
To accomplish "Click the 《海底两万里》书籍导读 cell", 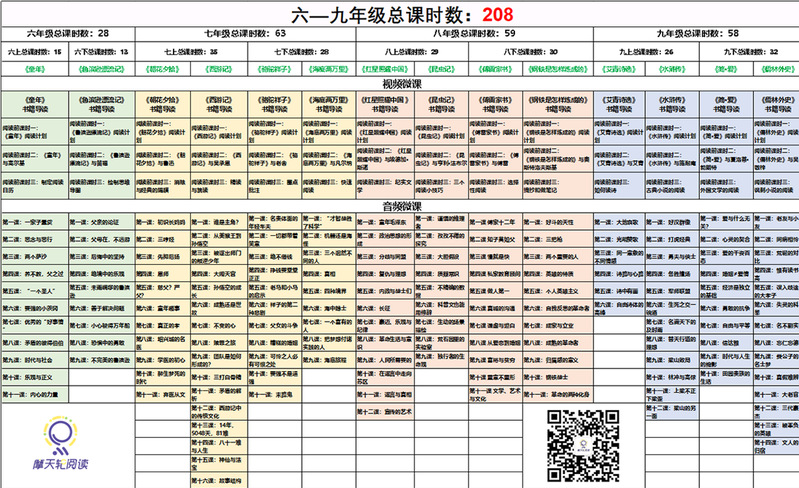I will click(329, 104).
